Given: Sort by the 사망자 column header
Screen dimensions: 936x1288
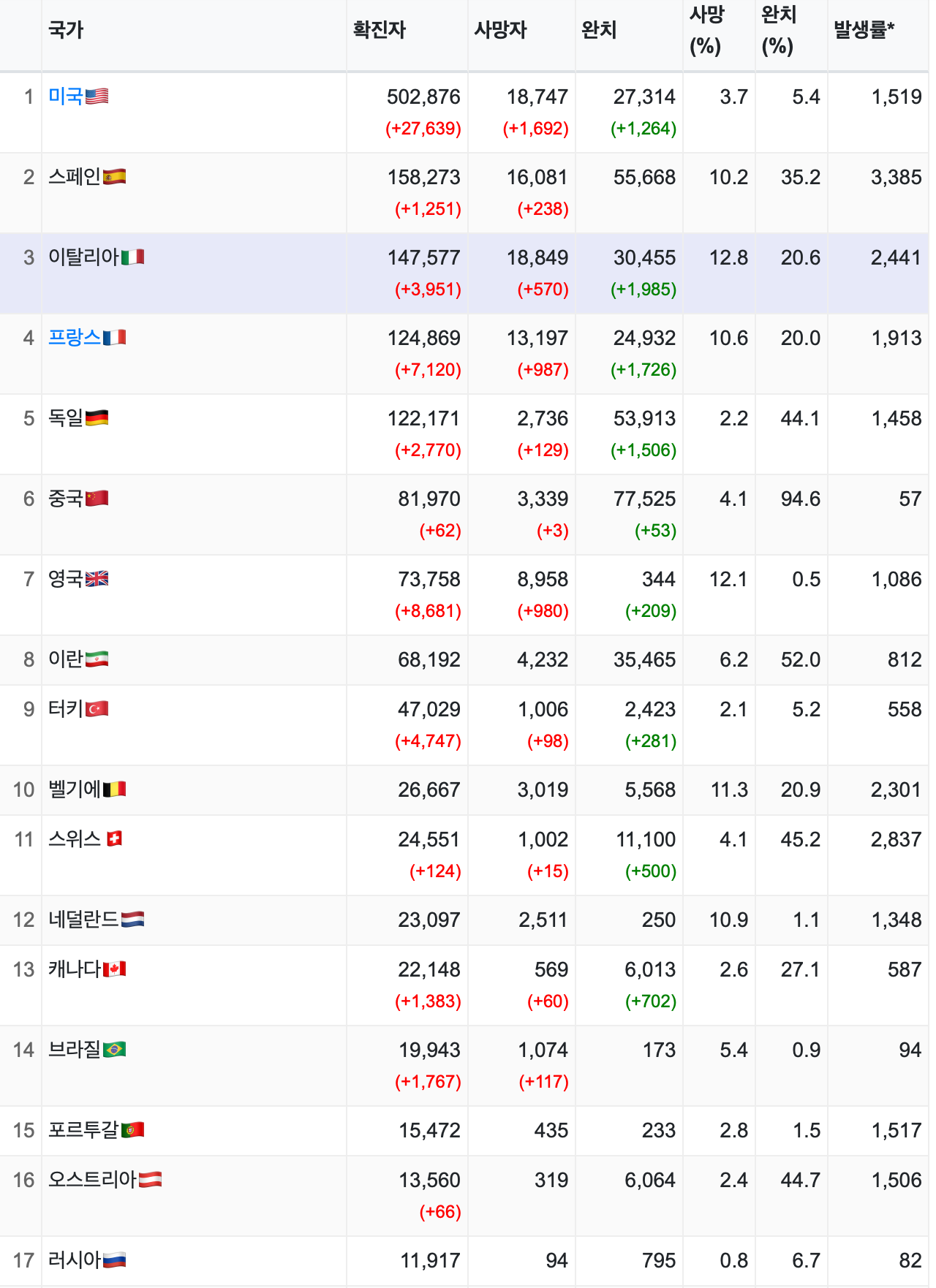Looking at the screenshot, I should click(x=500, y=30).
